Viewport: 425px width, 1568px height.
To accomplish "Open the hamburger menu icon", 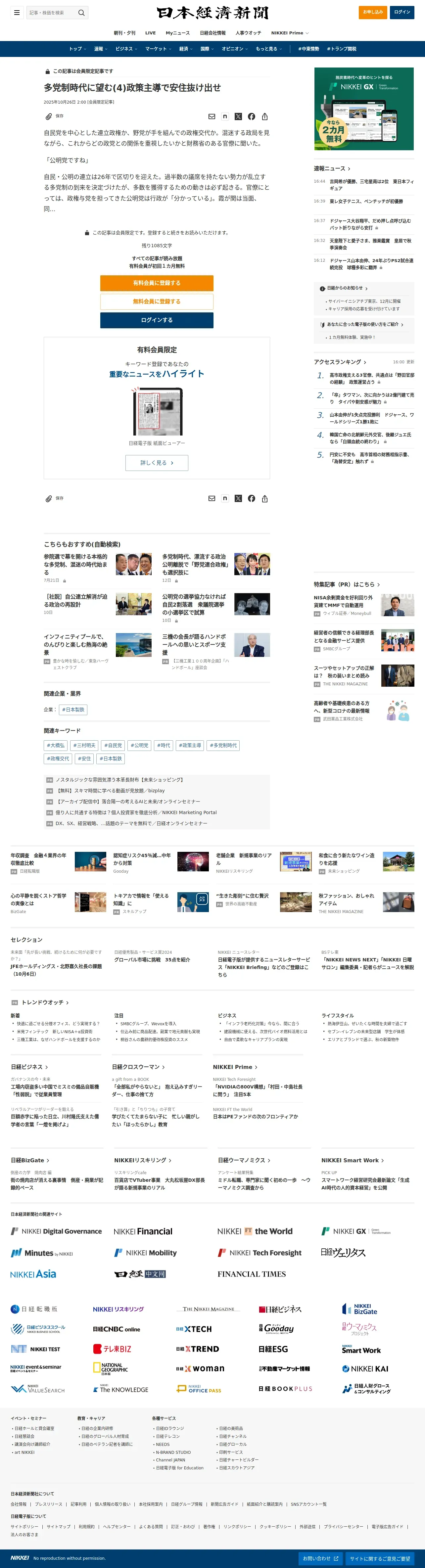I will [x=17, y=12].
